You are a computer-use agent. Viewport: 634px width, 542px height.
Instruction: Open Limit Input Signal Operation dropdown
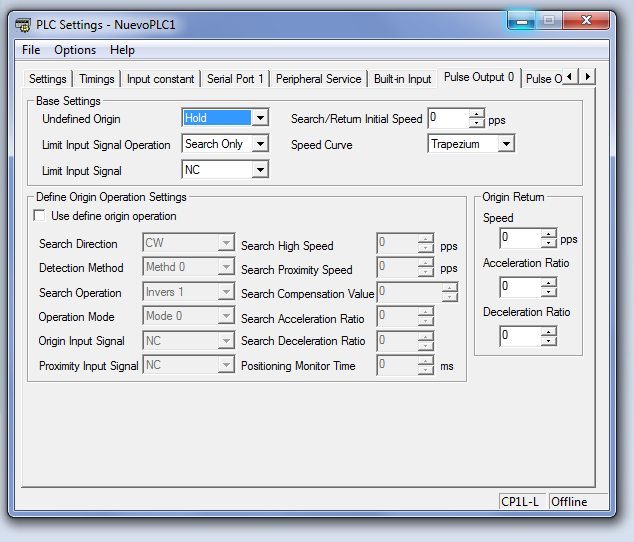tap(260, 144)
